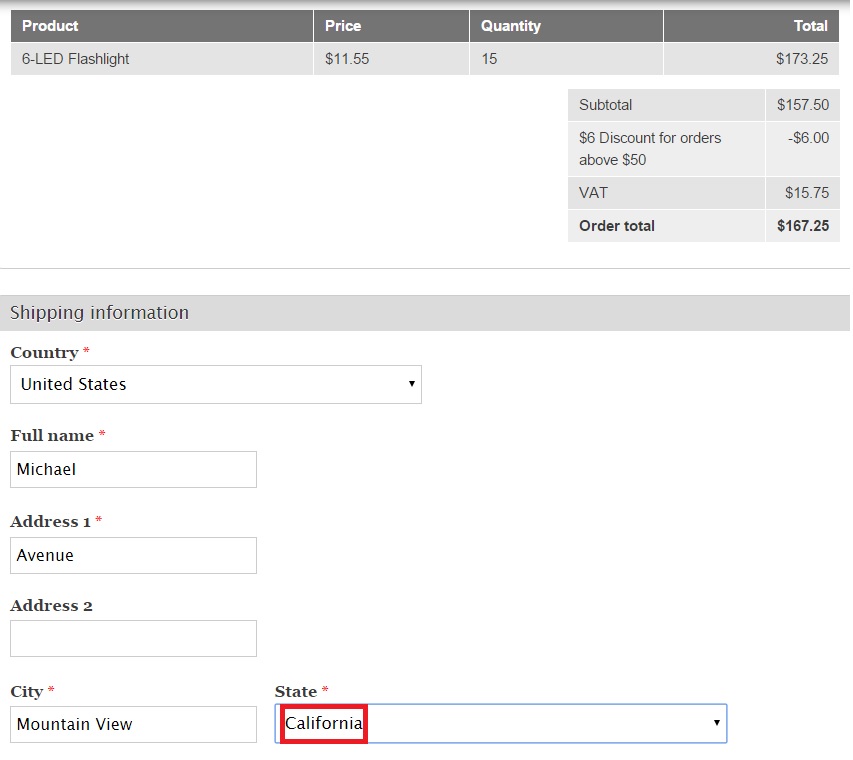Click the Shipping information section header

coord(98,312)
